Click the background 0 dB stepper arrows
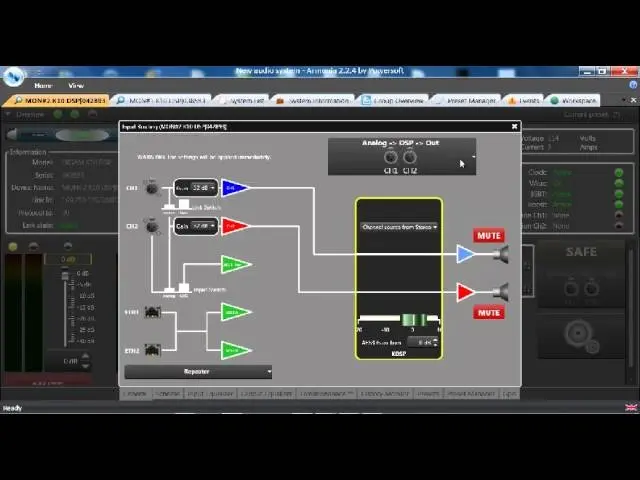This screenshot has width=640, height=480. (x=85, y=361)
